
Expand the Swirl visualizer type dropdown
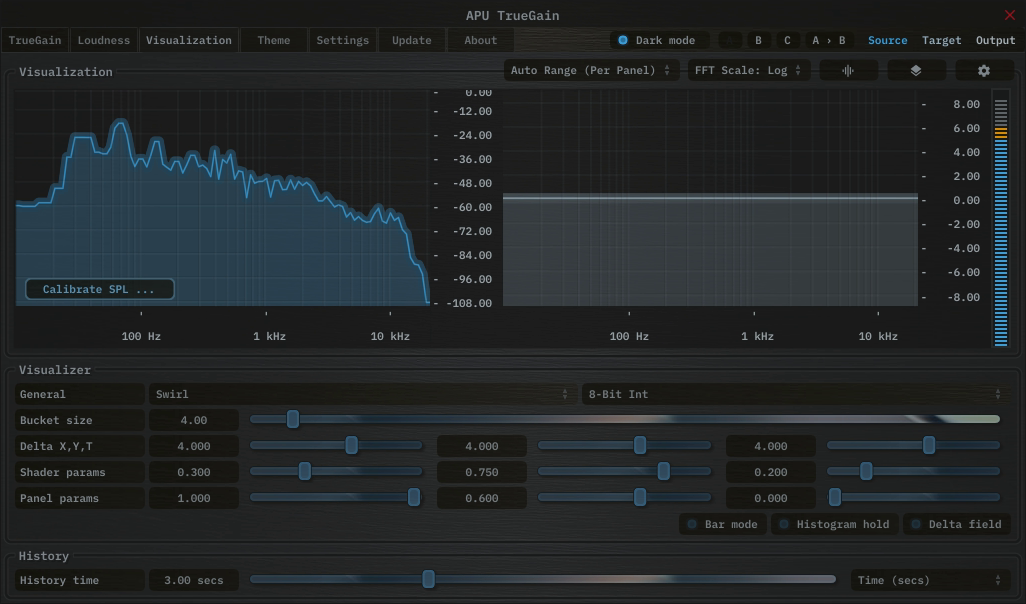(x=361, y=394)
